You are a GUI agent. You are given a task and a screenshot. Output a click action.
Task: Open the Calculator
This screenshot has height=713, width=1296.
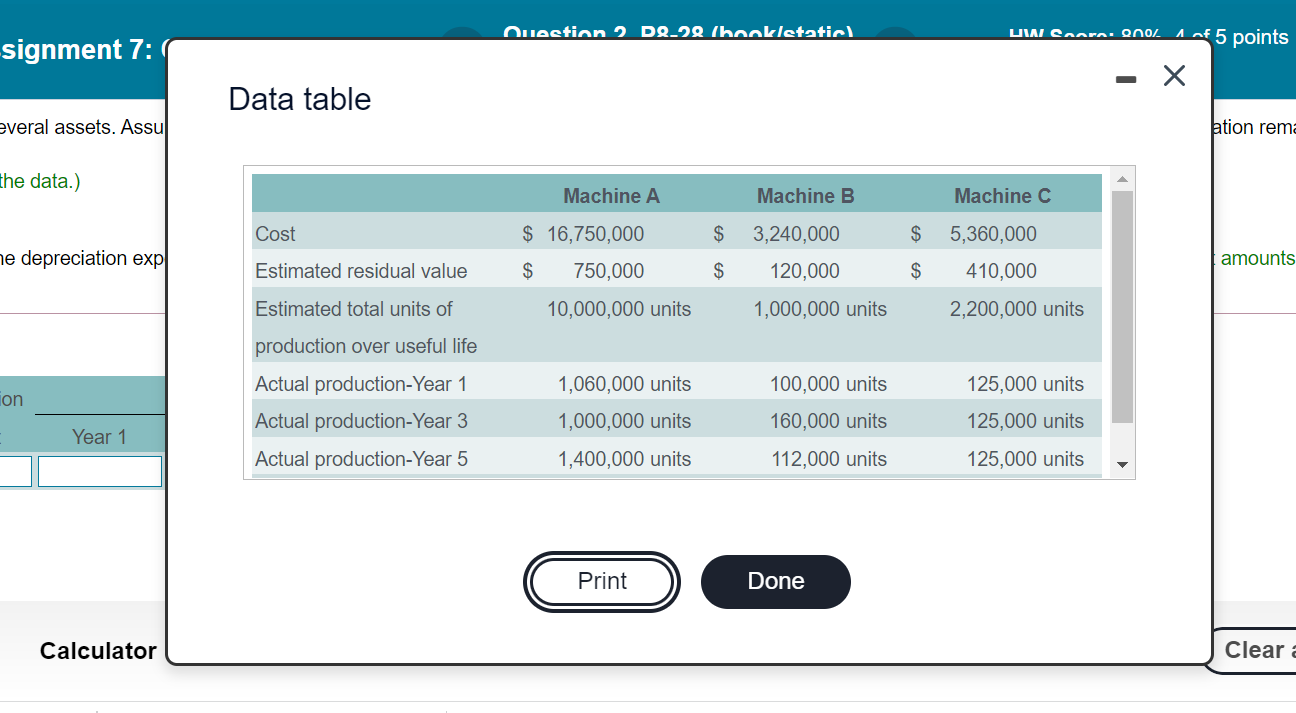pyautogui.click(x=97, y=650)
